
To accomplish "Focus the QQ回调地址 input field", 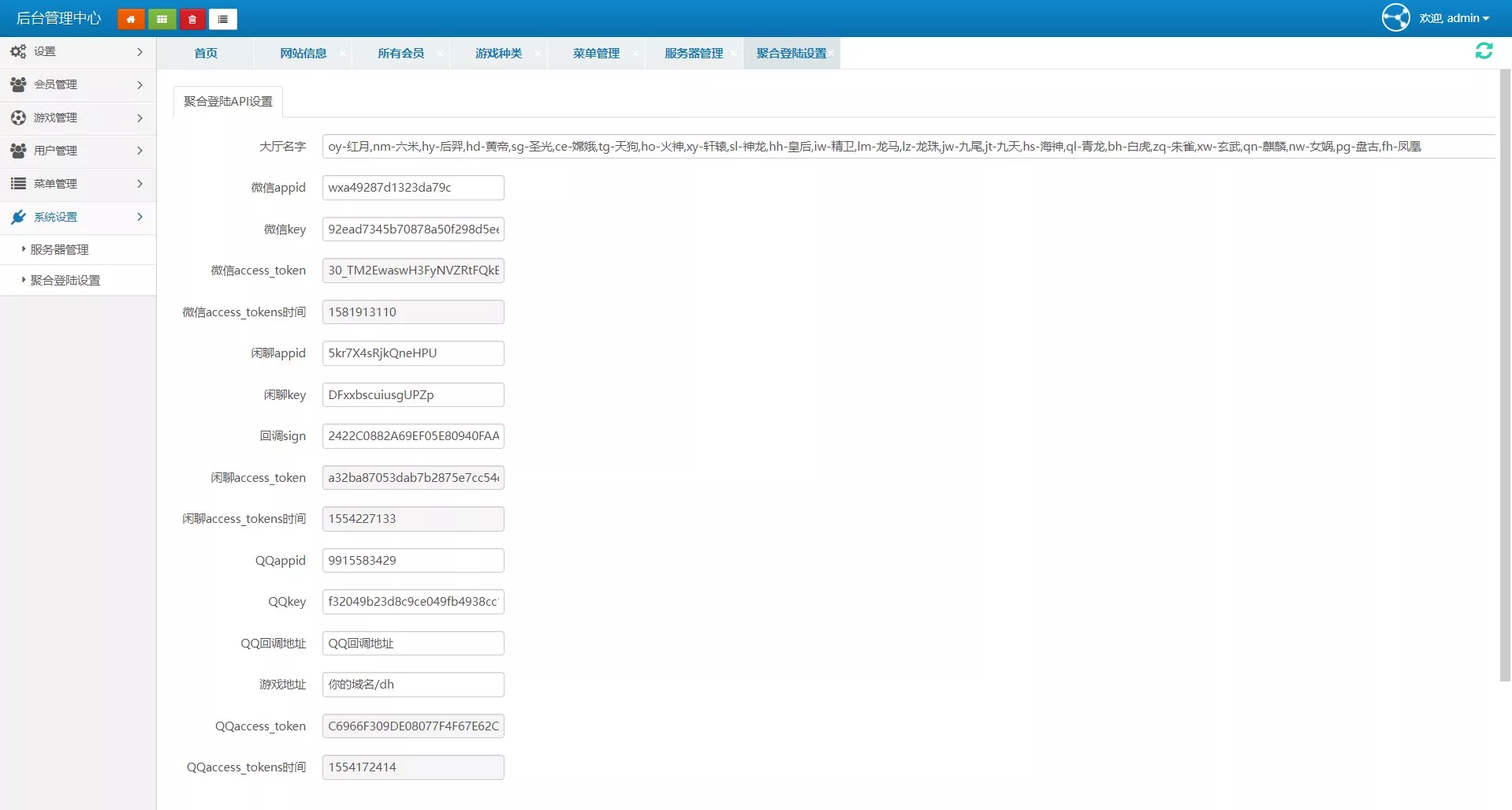I will point(412,644).
